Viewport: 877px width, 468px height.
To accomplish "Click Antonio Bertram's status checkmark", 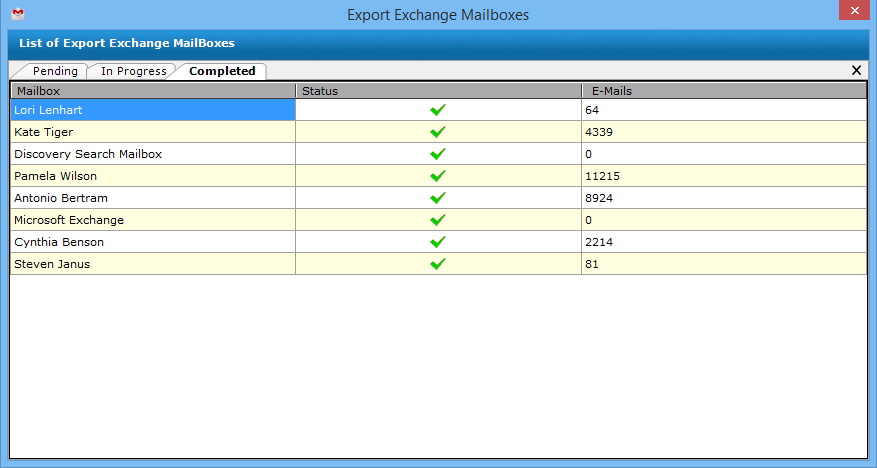I will [438, 197].
